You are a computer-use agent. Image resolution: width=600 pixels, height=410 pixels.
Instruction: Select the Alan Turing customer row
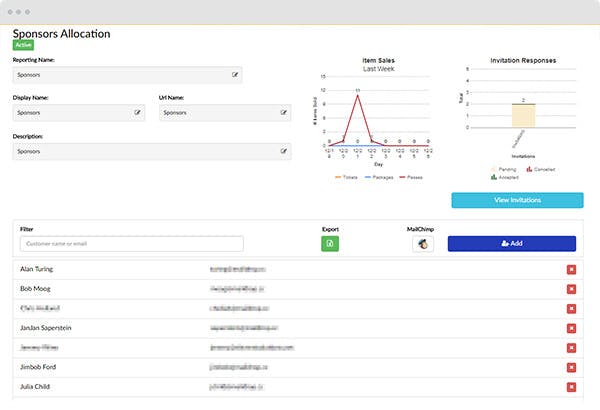point(298,270)
